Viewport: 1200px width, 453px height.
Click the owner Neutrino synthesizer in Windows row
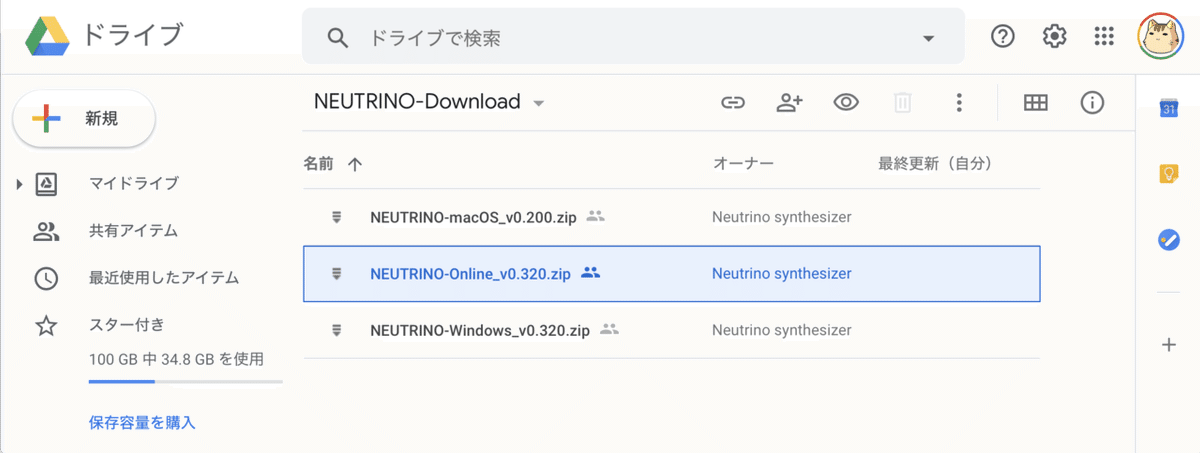pyautogui.click(x=782, y=330)
